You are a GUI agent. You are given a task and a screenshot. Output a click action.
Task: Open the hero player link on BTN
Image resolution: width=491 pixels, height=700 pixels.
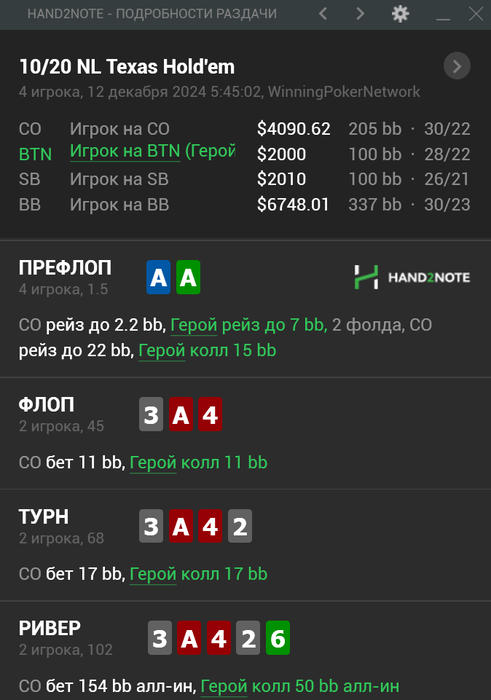pyautogui.click(x=153, y=151)
